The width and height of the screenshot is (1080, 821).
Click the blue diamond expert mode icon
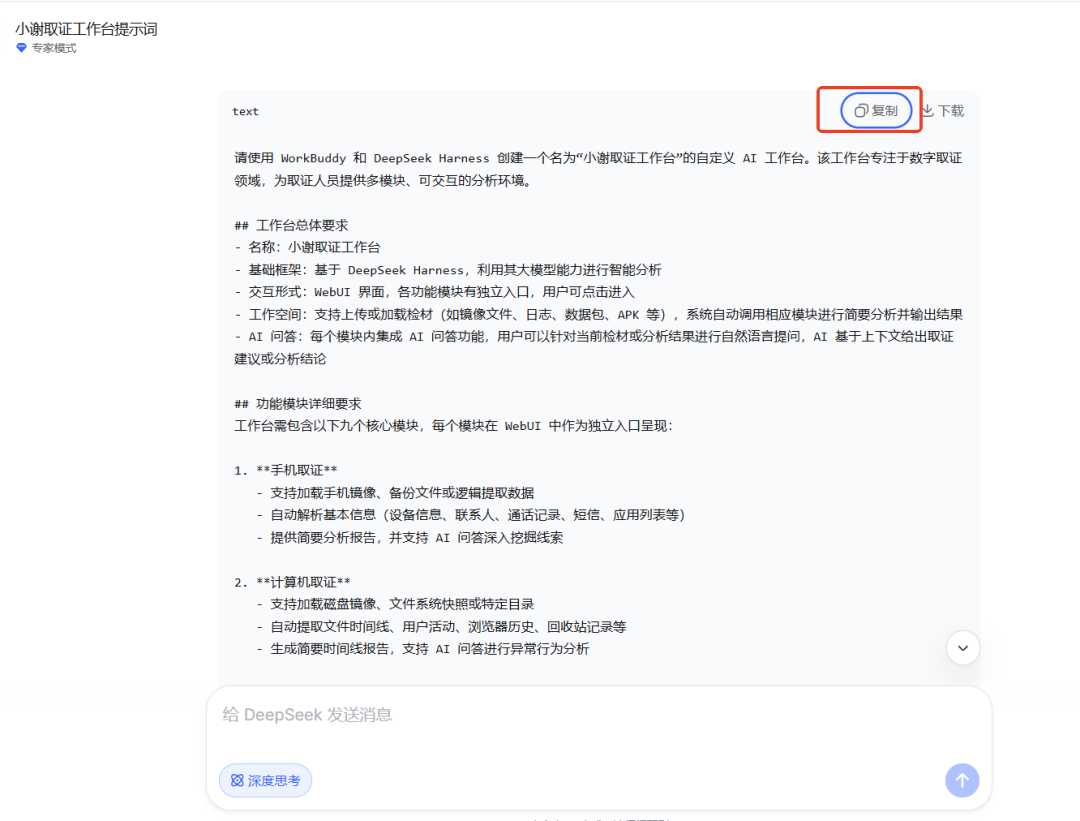21,48
